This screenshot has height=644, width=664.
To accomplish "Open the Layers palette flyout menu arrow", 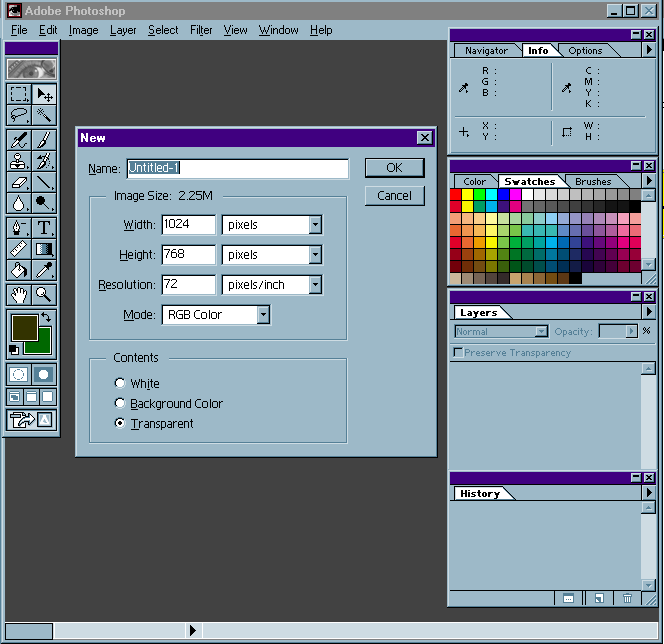I will pyautogui.click(x=649, y=312).
